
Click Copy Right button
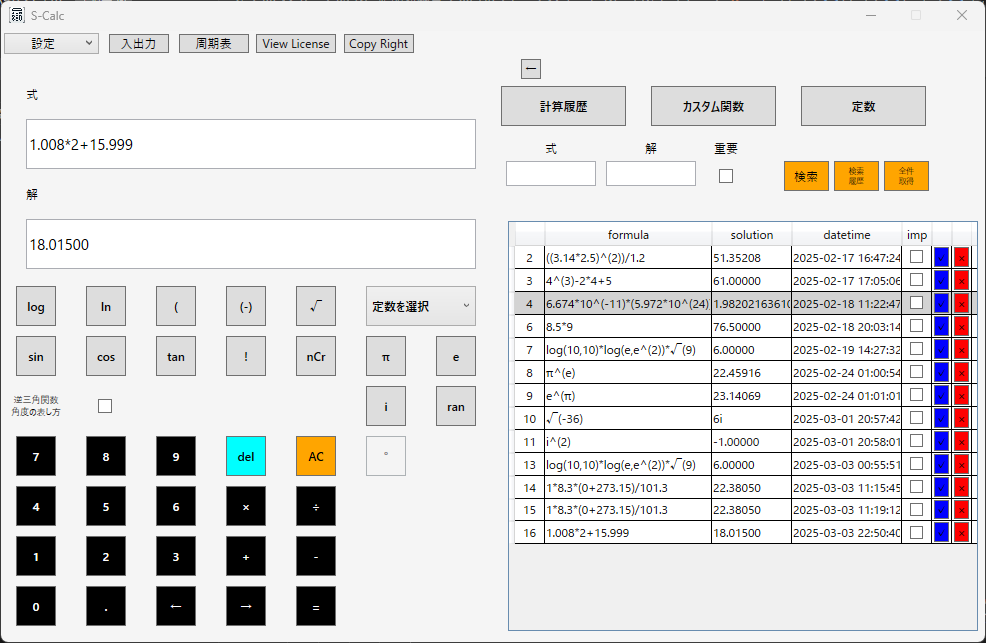point(379,43)
